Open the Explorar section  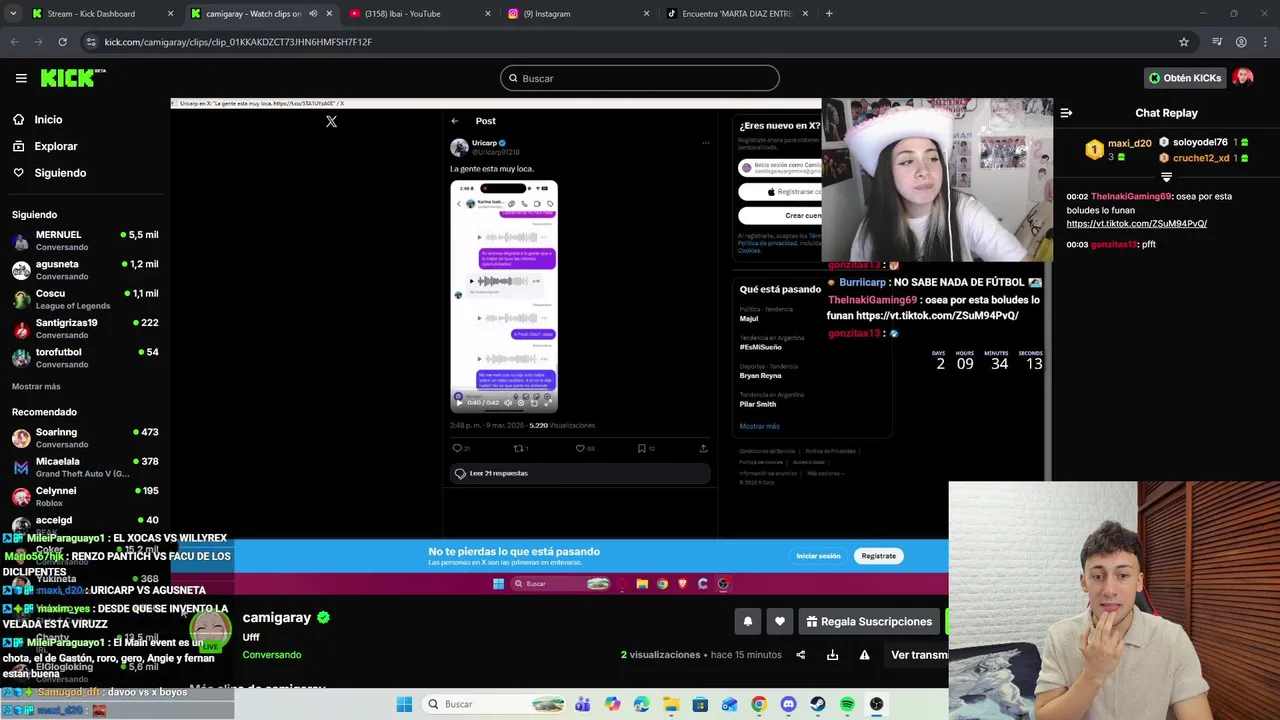[44, 146]
